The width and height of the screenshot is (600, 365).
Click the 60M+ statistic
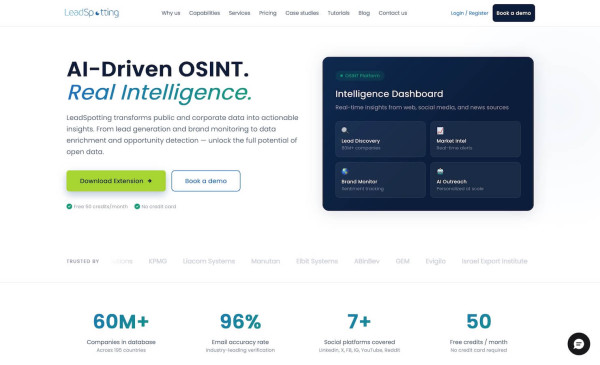121,321
